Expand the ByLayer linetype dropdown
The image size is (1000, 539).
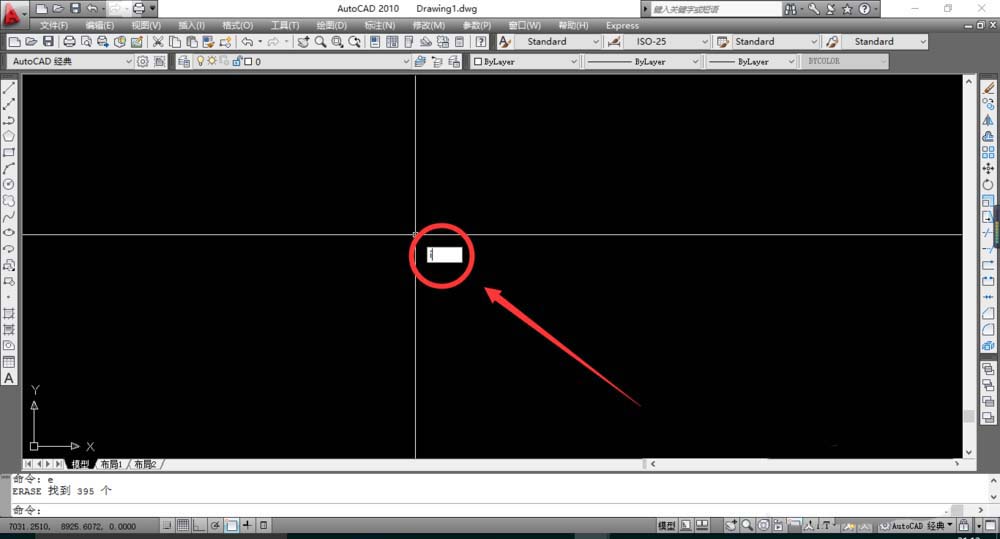click(x=695, y=61)
